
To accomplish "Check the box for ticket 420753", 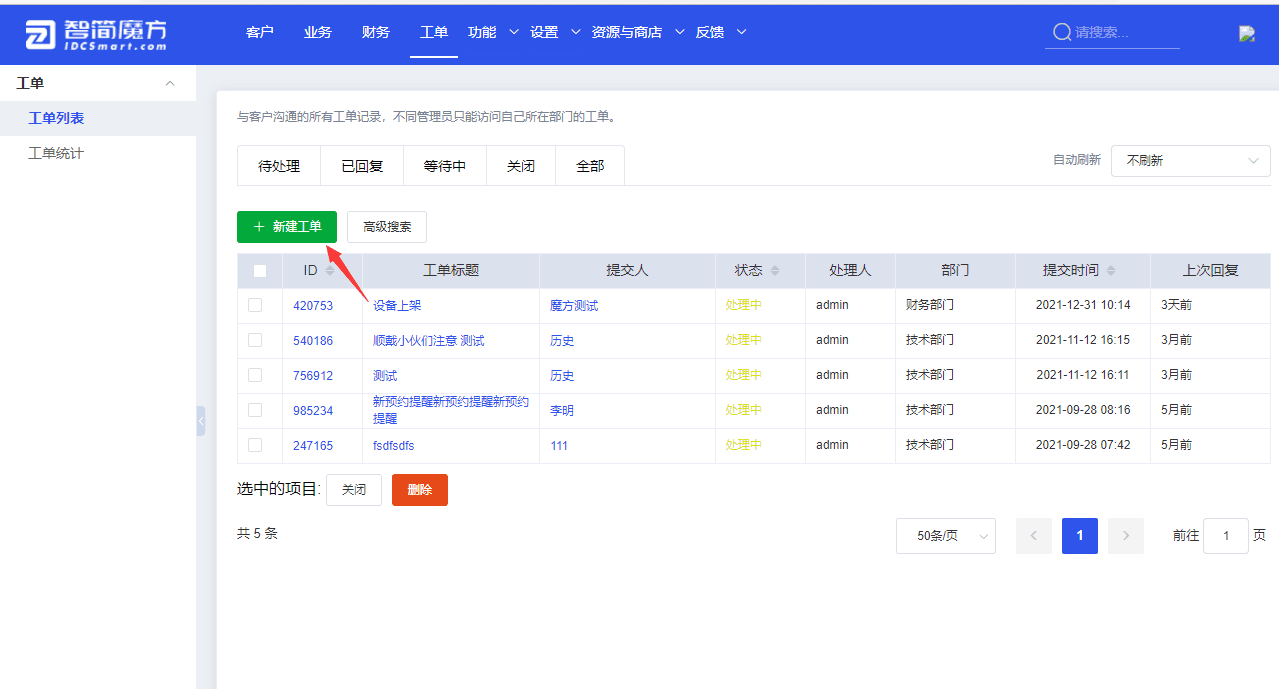I will (255, 305).
